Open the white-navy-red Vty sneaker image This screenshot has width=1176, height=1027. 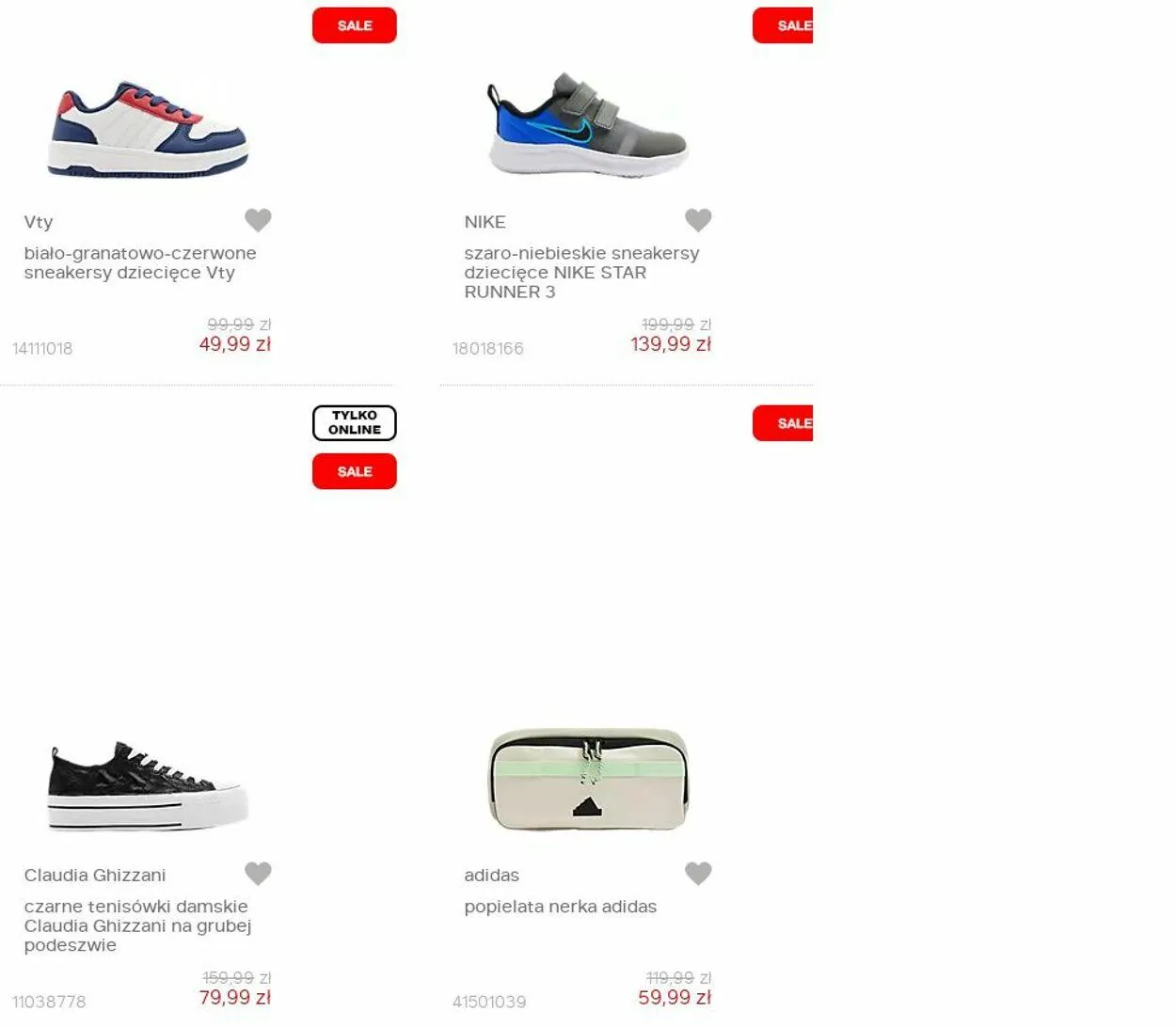tap(149, 129)
